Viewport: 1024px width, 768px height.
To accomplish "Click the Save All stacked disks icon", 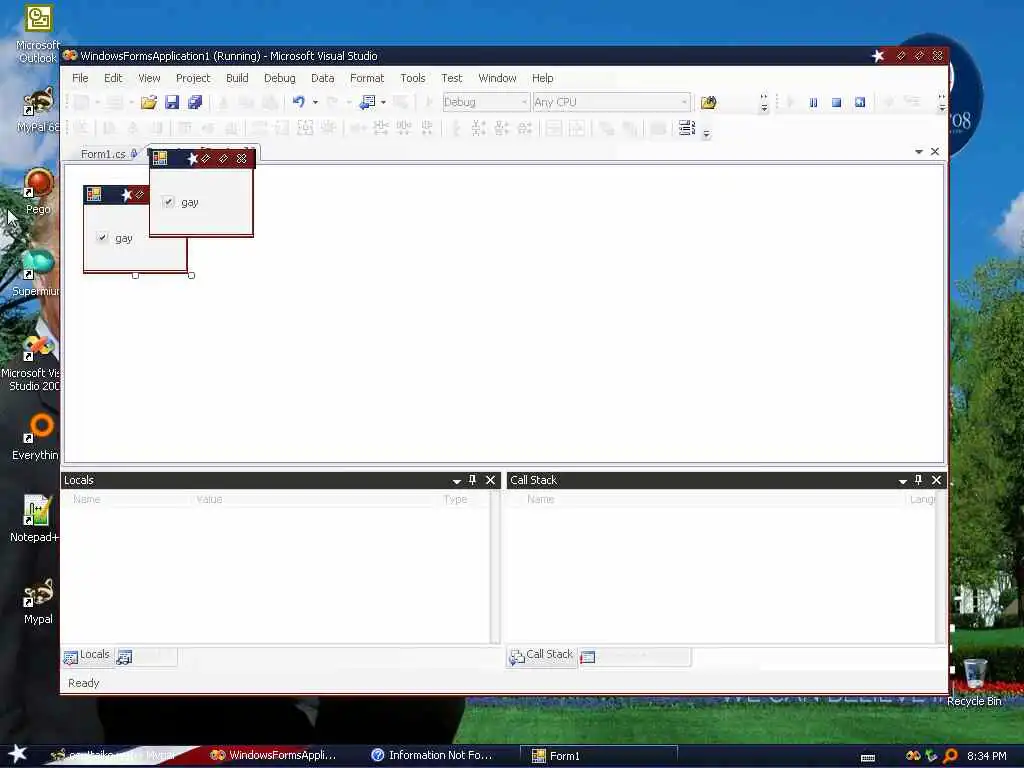I will pos(195,102).
